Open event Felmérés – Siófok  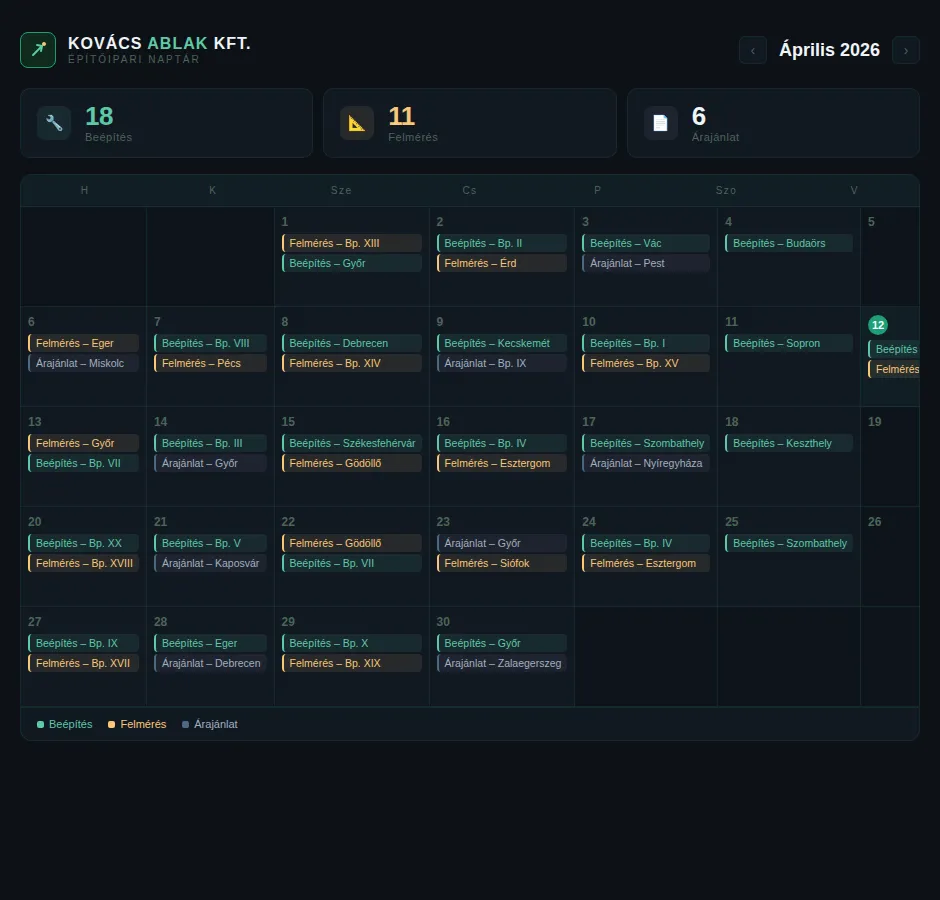(x=502, y=564)
